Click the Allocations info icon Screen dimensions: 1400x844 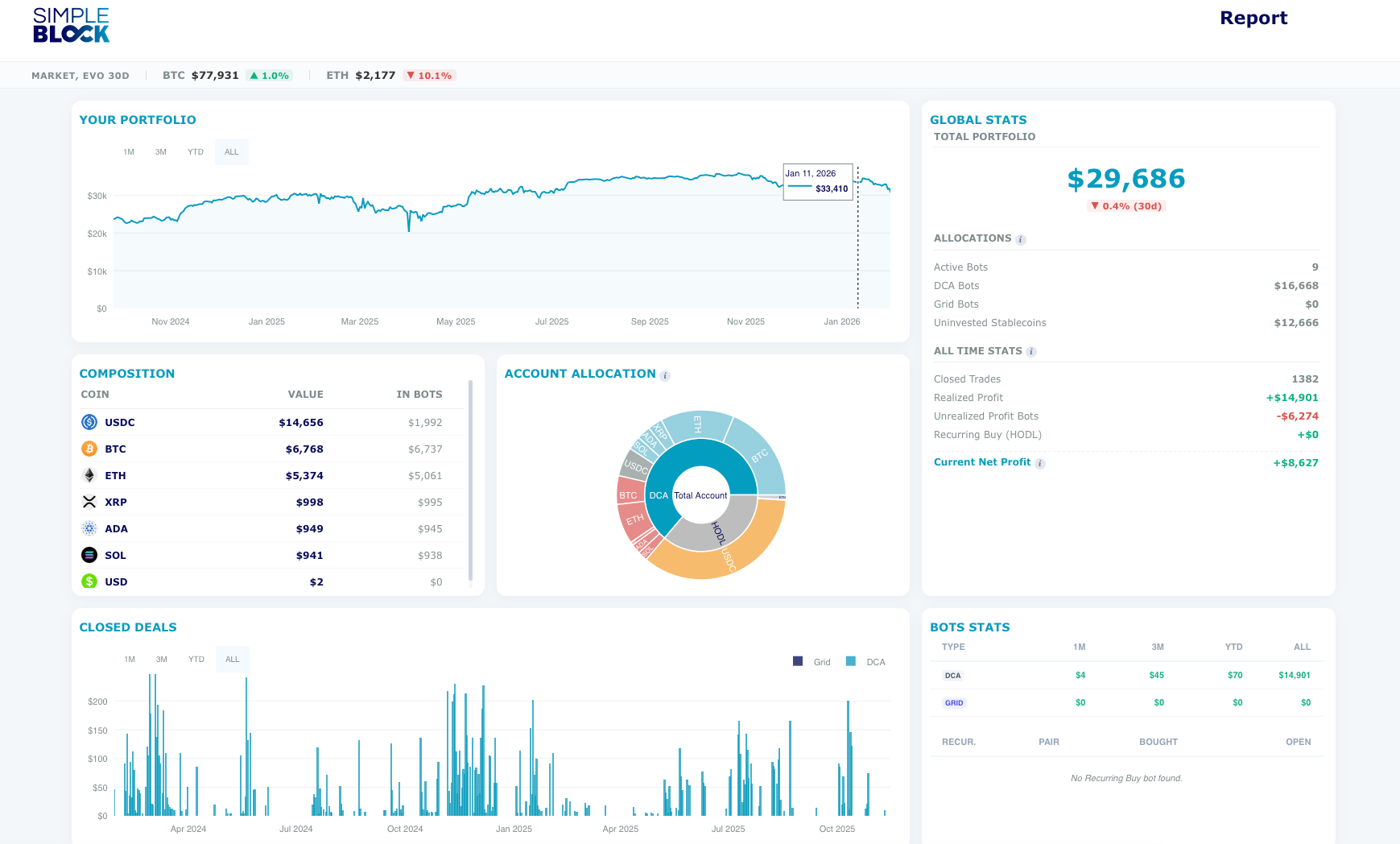1021,240
